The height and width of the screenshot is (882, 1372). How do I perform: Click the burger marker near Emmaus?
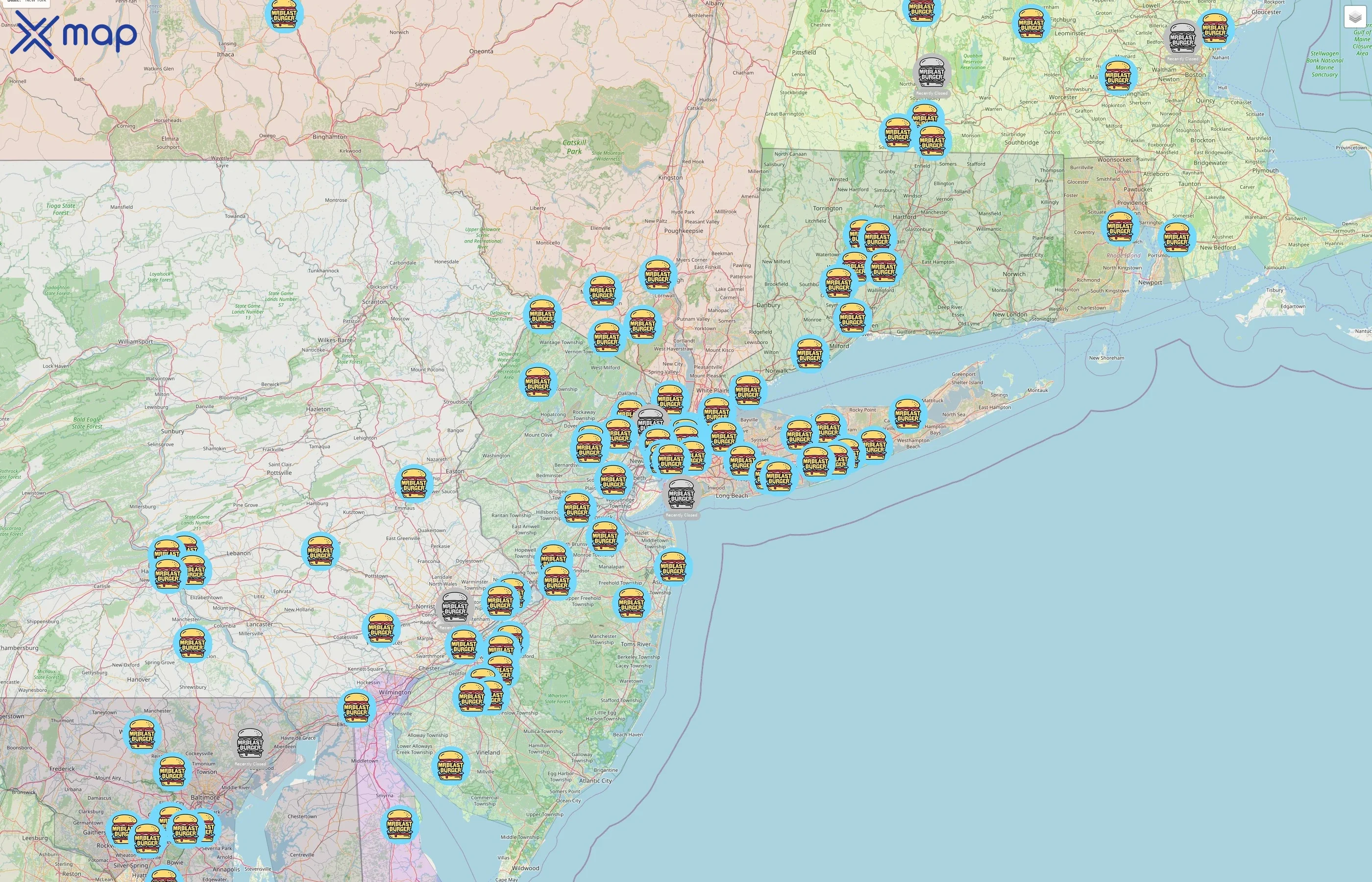click(x=414, y=483)
